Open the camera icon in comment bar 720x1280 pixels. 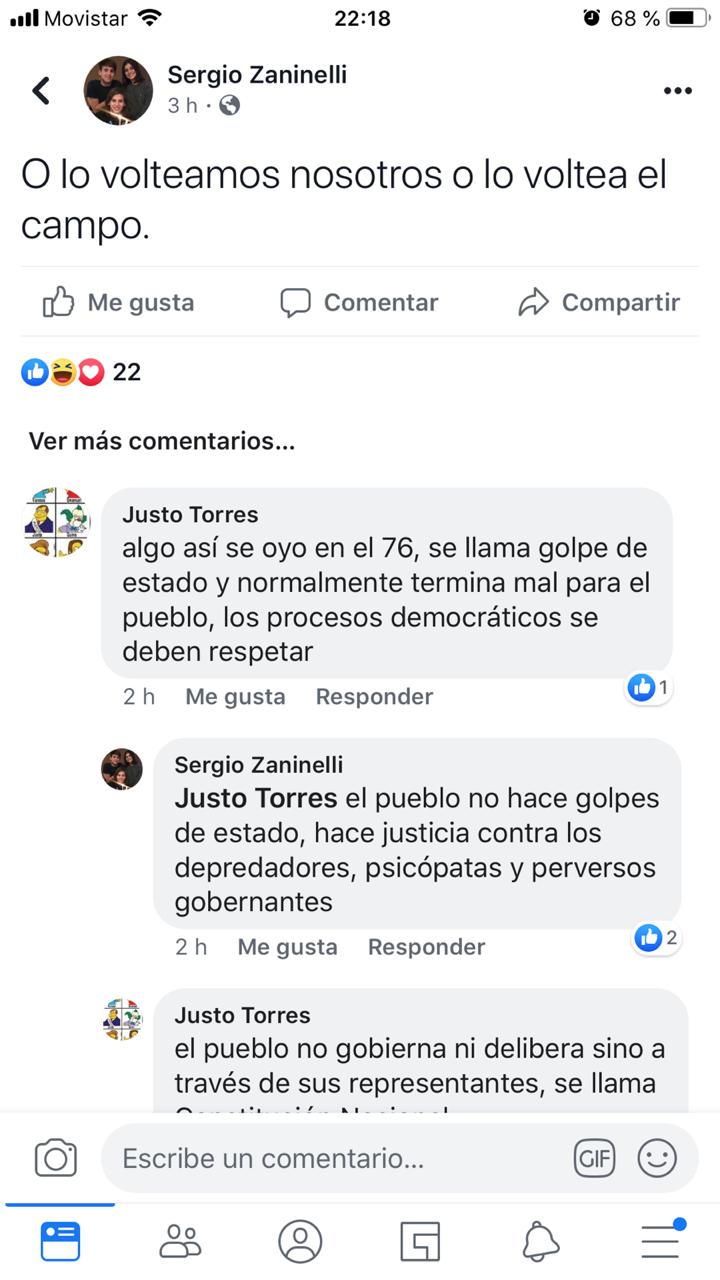(x=56, y=1158)
